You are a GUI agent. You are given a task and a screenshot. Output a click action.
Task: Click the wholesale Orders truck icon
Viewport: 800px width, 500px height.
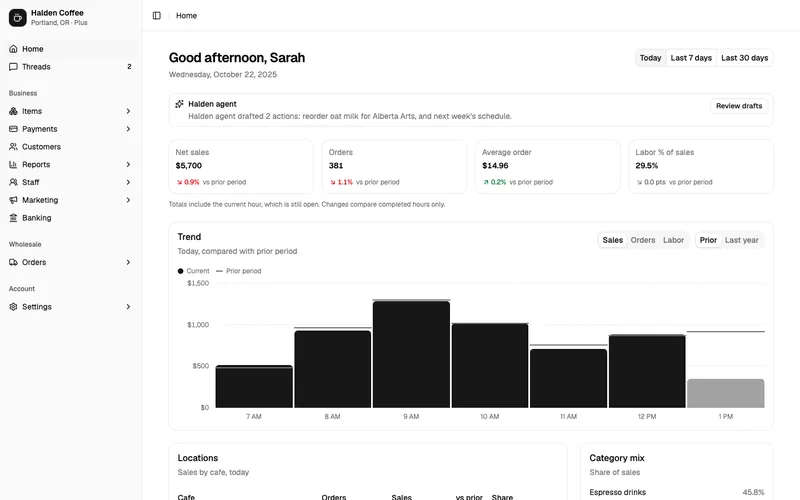(13, 262)
